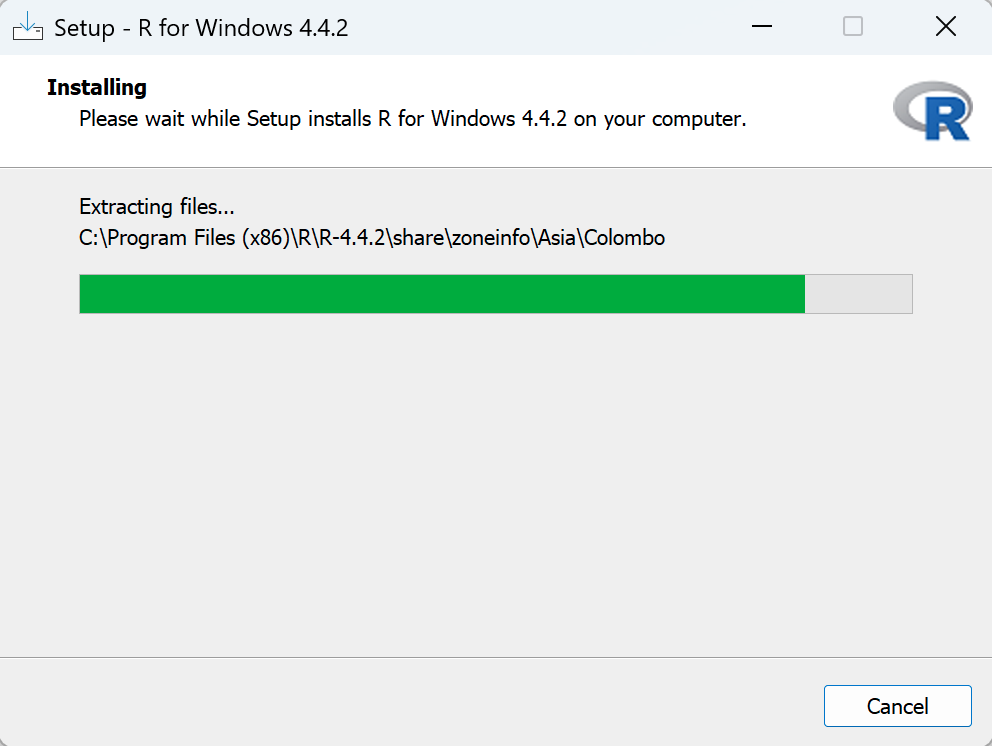
Task: Click the unfilled gray end of progress bar
Action: pyautogui.click(x=859, y=294)
